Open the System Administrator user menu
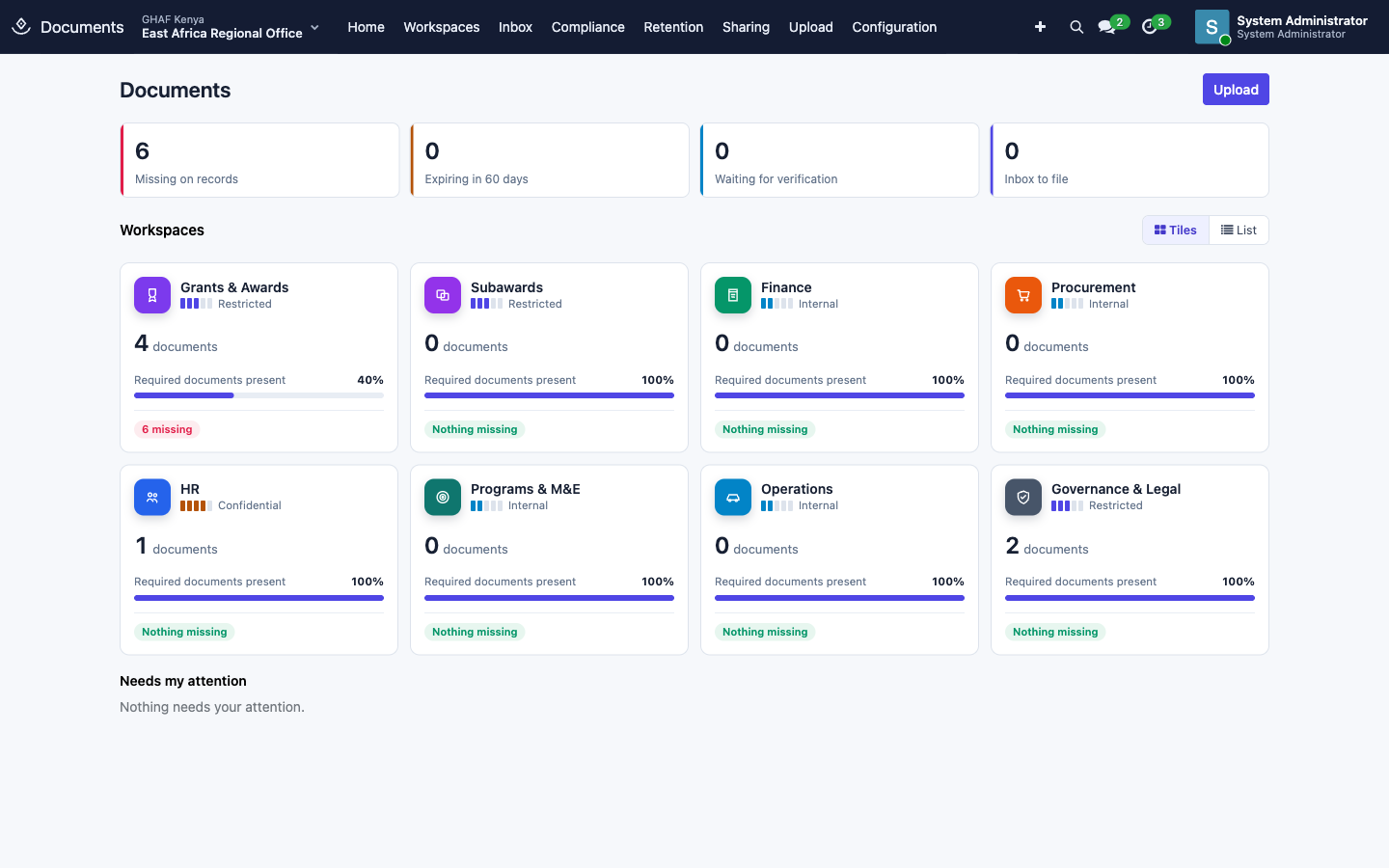Image resolution: width=1389 pixels, height=868 pixels. pyautogui.click(x=1281, y=27)
